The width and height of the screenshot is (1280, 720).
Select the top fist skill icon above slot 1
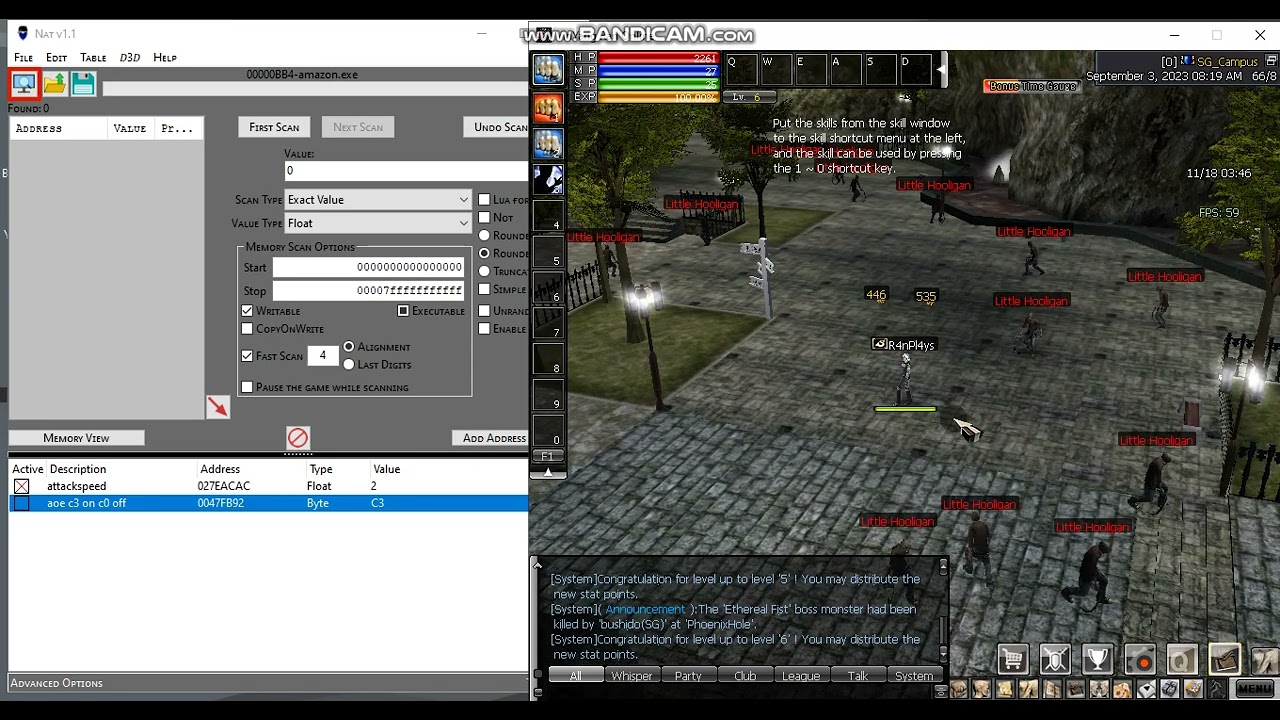pos(548,69)
